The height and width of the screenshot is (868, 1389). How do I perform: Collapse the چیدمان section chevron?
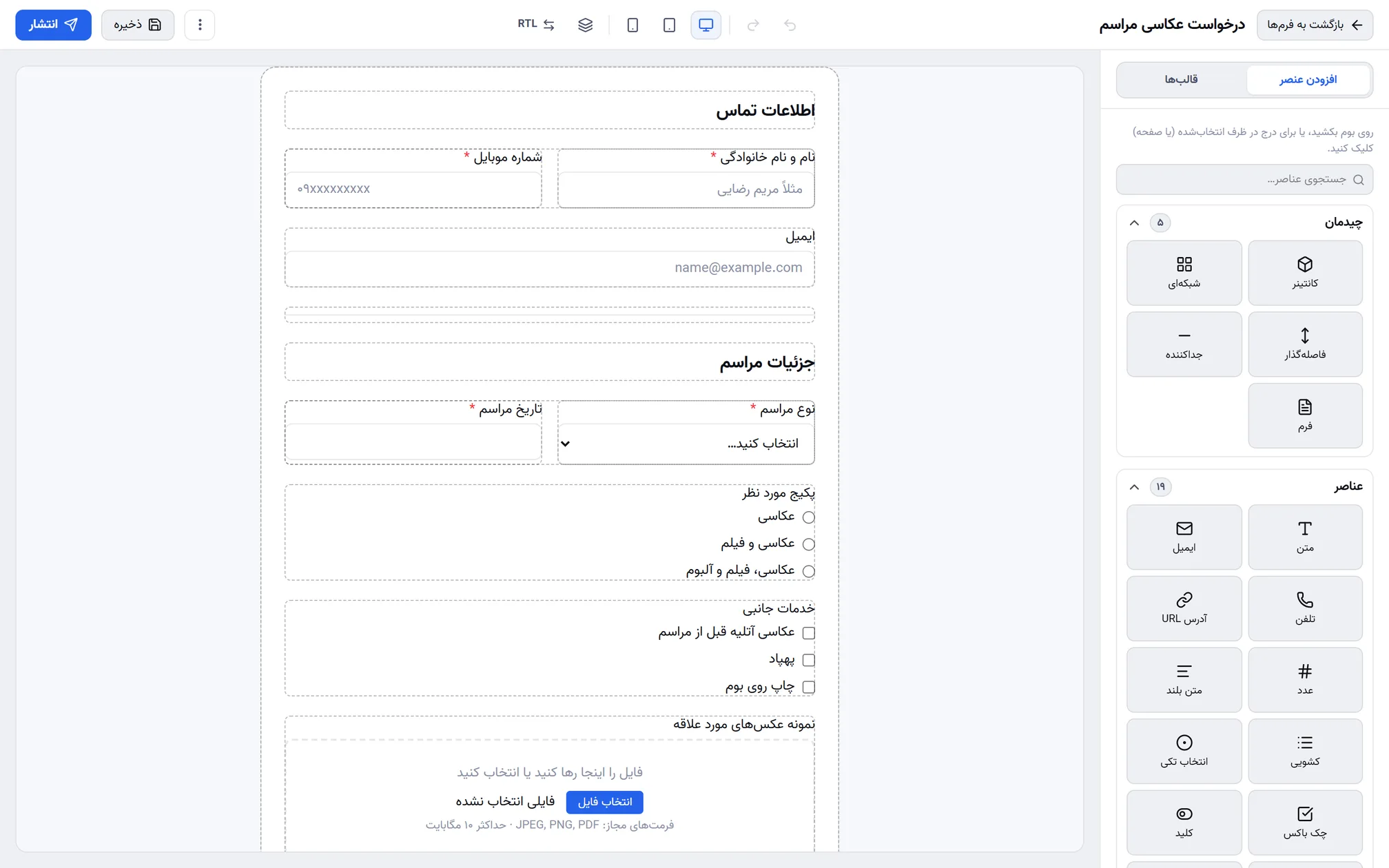tap(1134, 223)
